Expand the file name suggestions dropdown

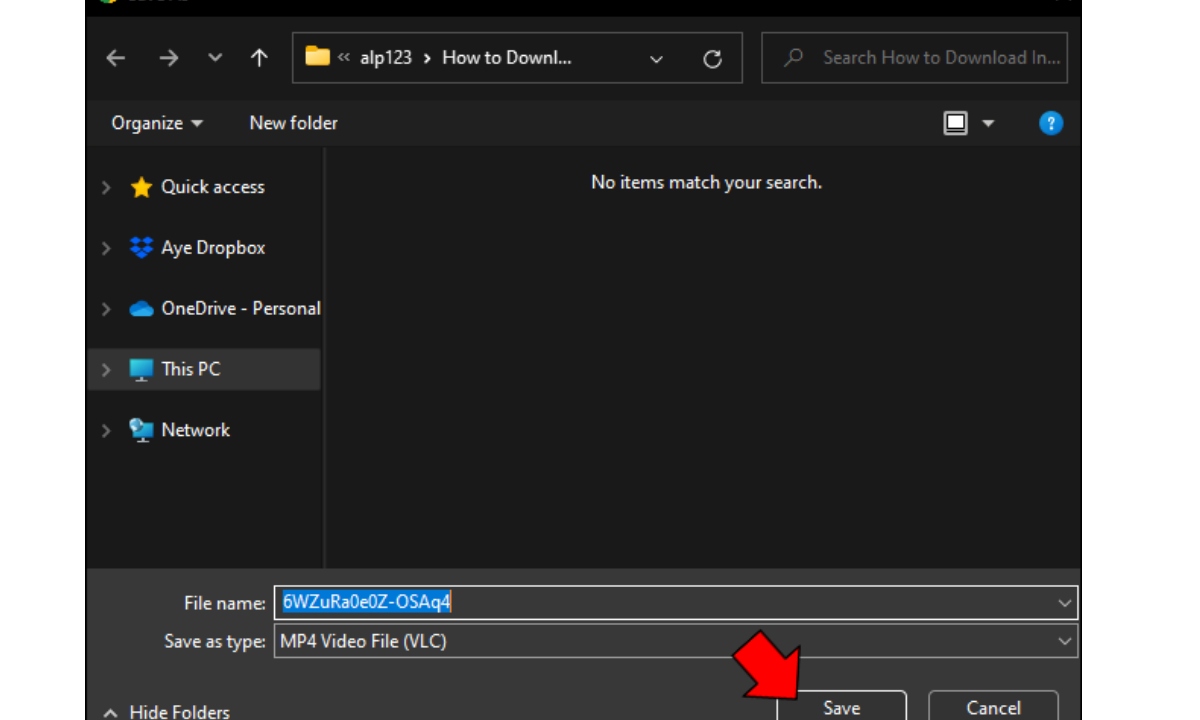[1065, 603]
